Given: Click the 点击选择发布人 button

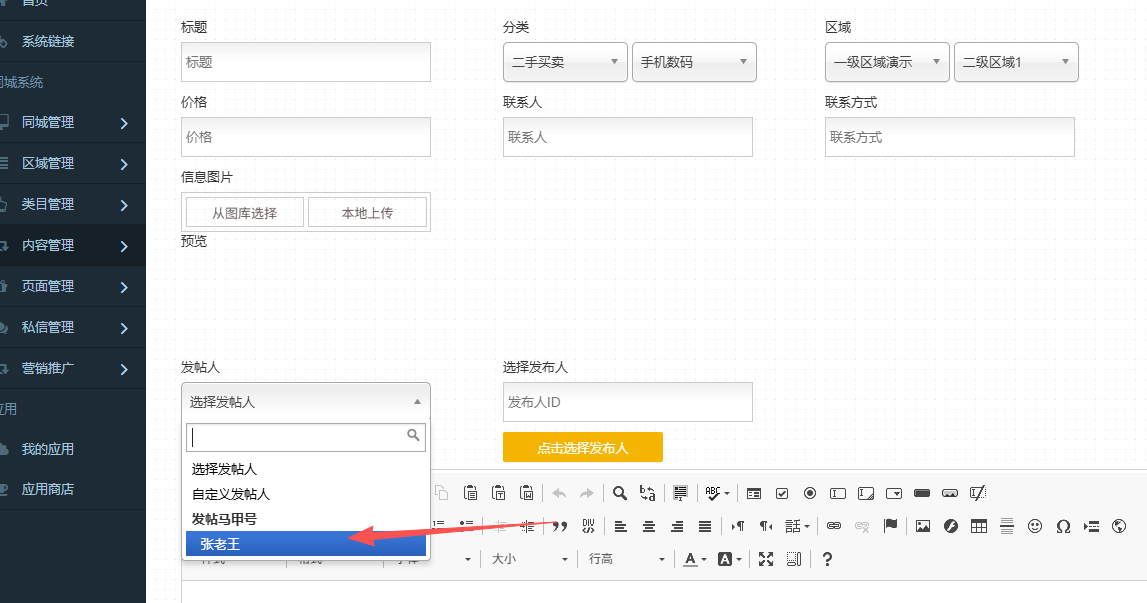Looking at the screenshot, I should (x=582, y=448).
